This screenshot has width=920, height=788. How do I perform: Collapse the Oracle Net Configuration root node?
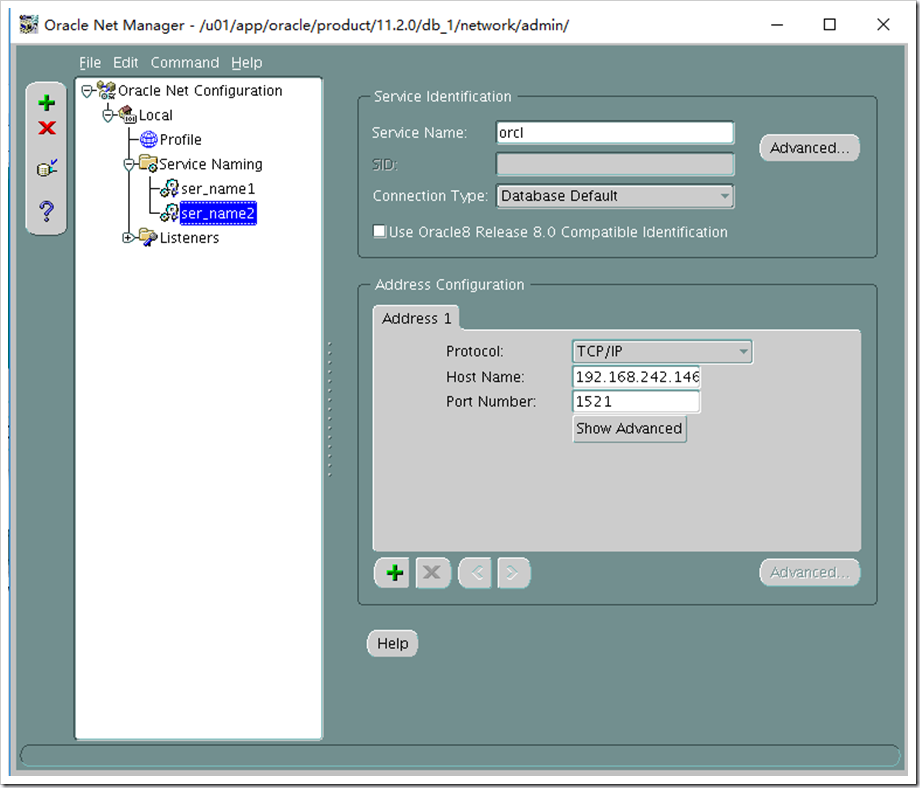[87, 91]
